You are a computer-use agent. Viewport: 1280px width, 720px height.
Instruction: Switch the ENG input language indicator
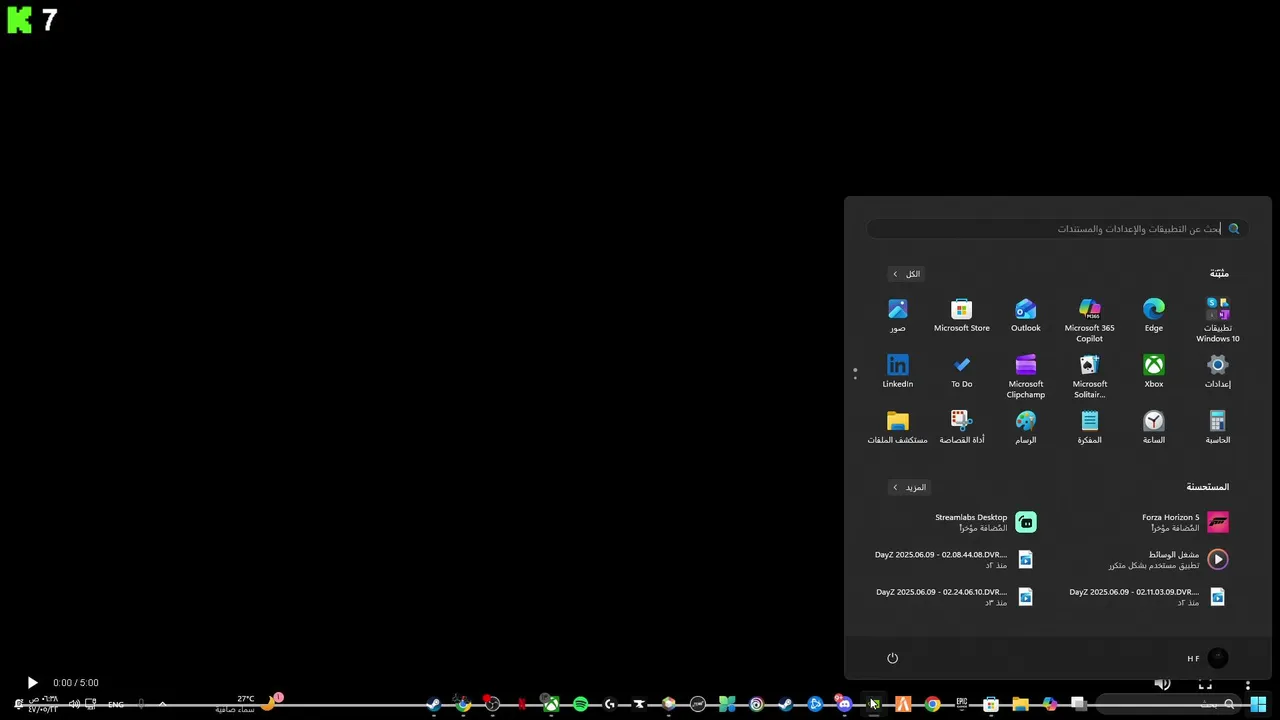coord(116,704)
